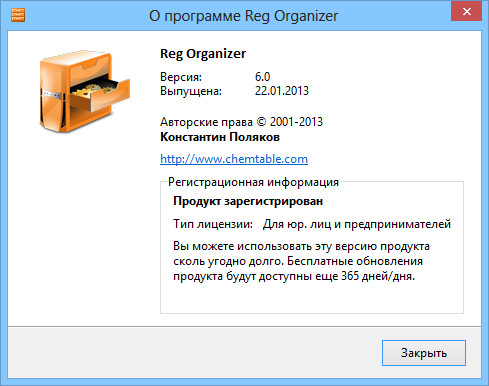
Task: Click license type Для юр. лиц и предпринимателей
Action: point(357,224)
